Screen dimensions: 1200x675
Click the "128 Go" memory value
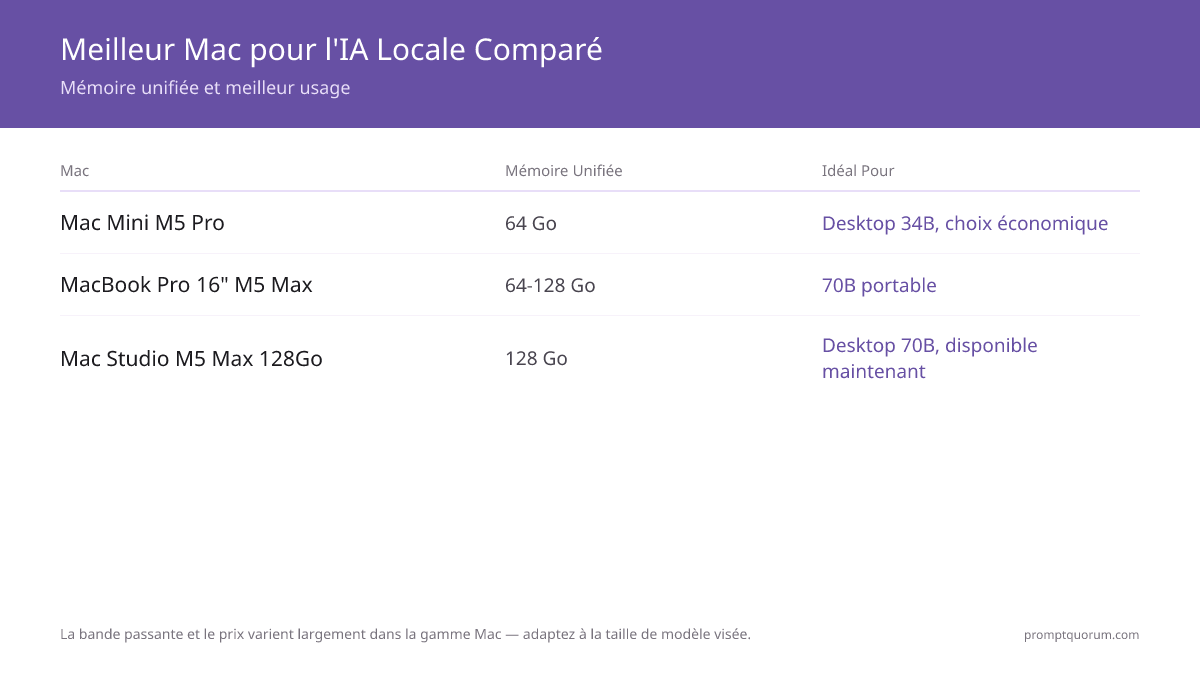click(536, 358)
